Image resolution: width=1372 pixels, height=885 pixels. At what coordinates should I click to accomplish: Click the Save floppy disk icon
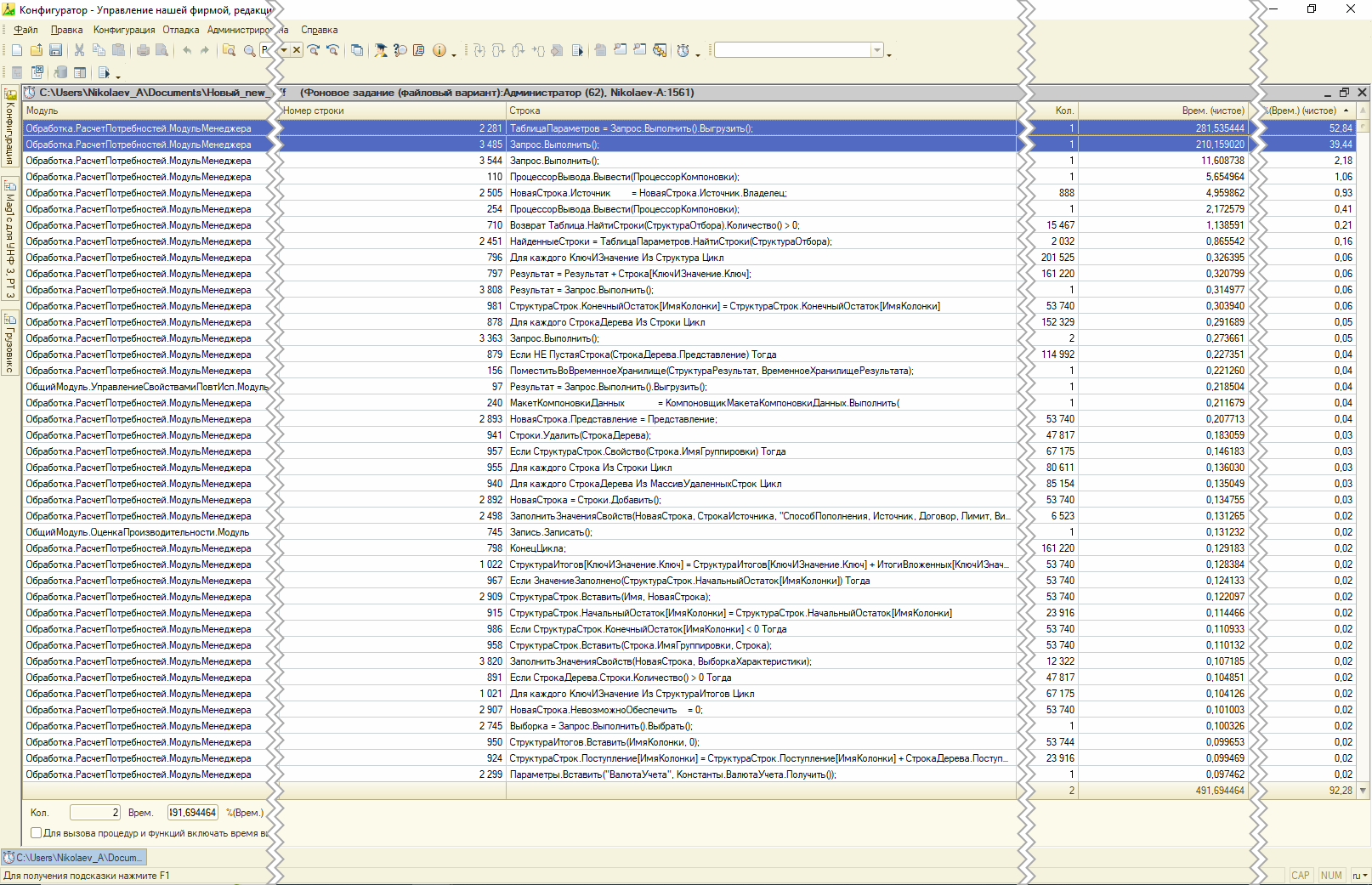(55, 51)
